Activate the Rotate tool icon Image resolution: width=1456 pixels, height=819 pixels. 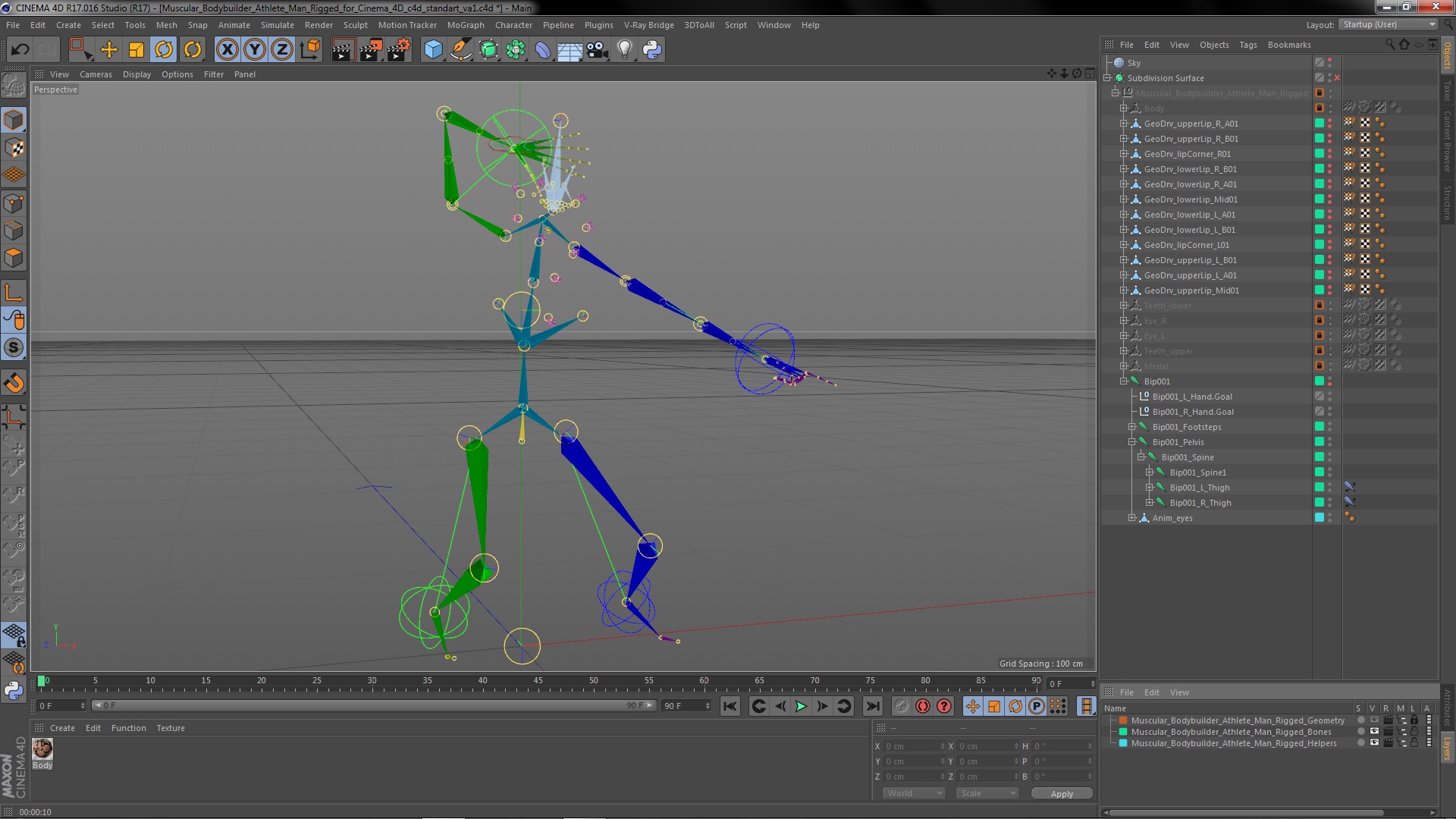(164, 50)
